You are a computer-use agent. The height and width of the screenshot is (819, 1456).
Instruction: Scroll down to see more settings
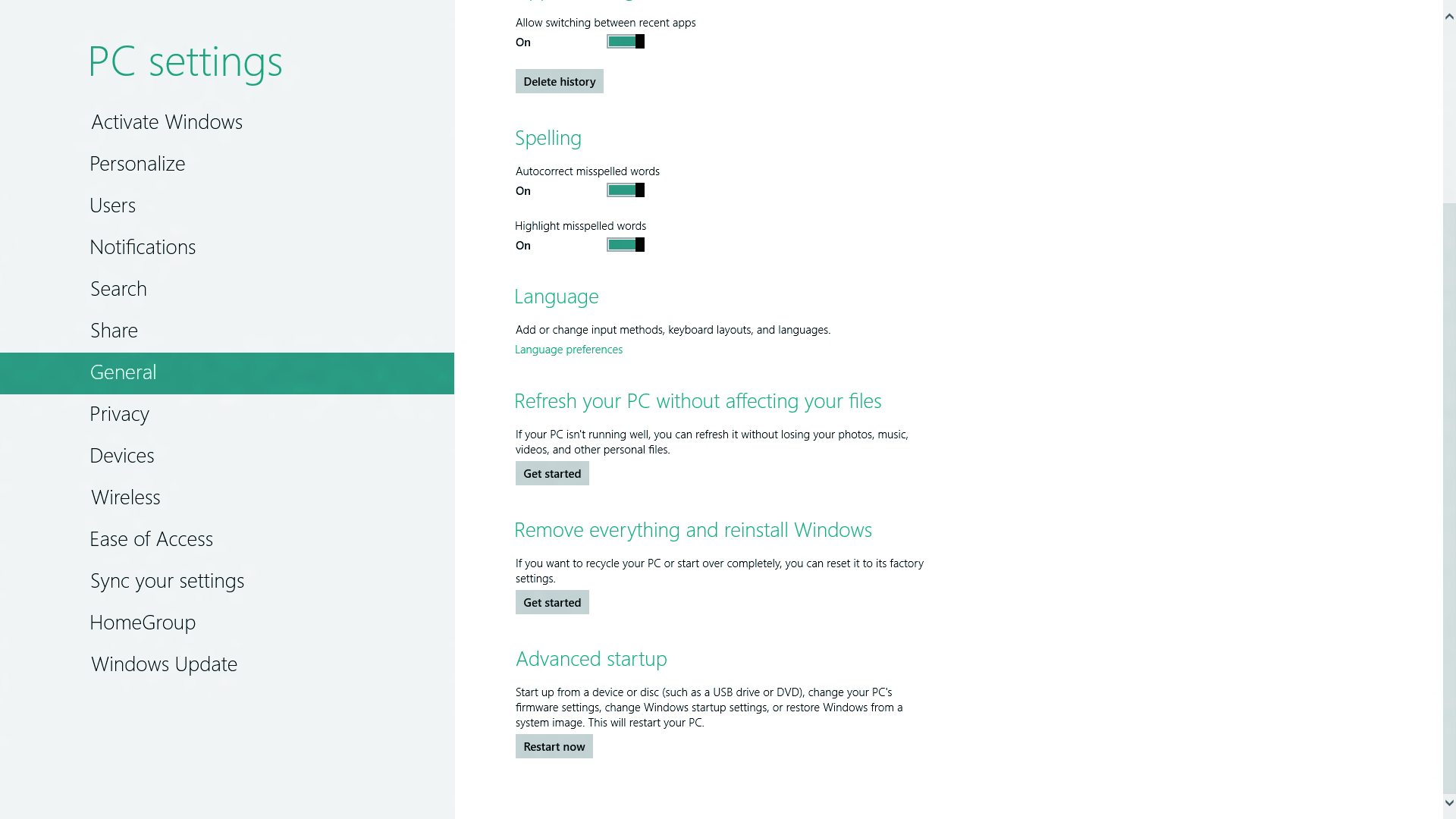pos(1447,805)
